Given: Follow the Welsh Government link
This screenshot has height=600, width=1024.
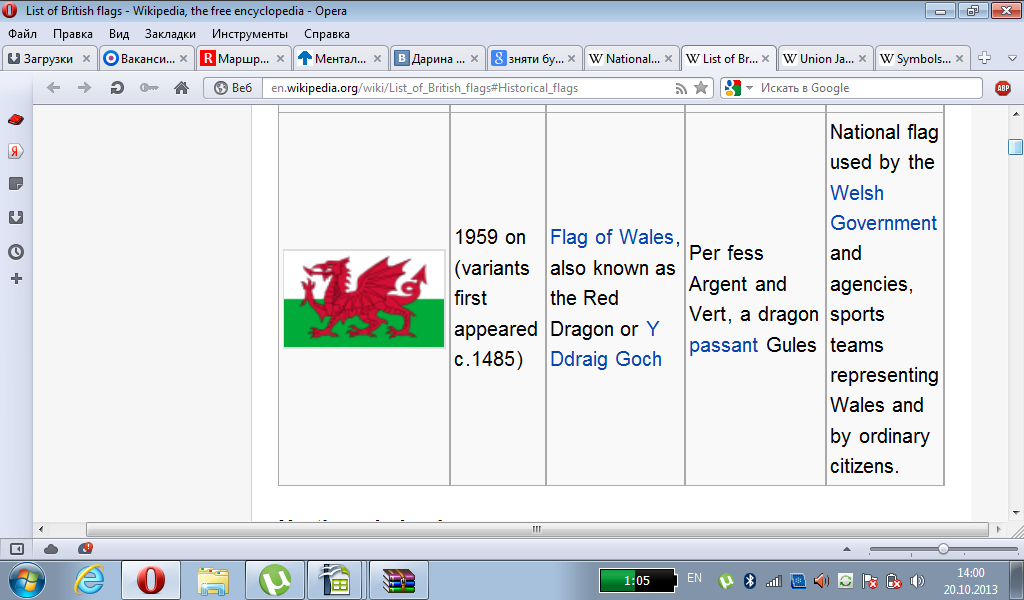Looking at the screenshot, I should pyautogui.click(x=883, y=208).
